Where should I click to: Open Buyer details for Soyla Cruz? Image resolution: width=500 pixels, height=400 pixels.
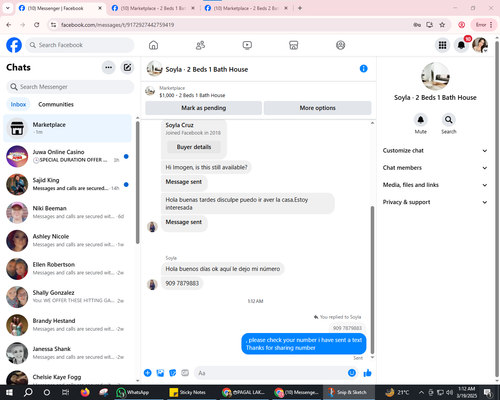(x=194, y=147)
